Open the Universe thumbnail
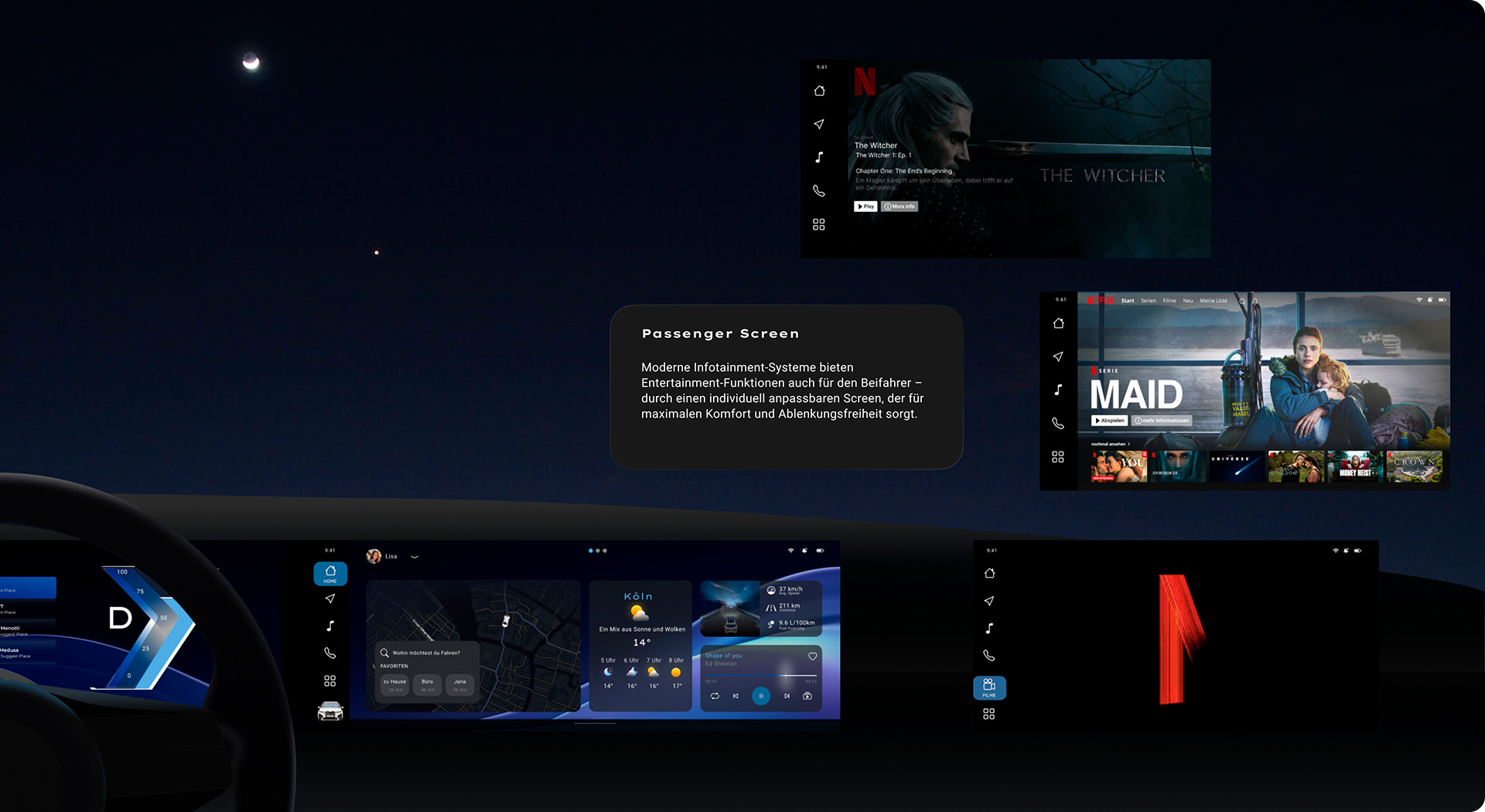1485x812 pixels. [x=1237, y=466]
